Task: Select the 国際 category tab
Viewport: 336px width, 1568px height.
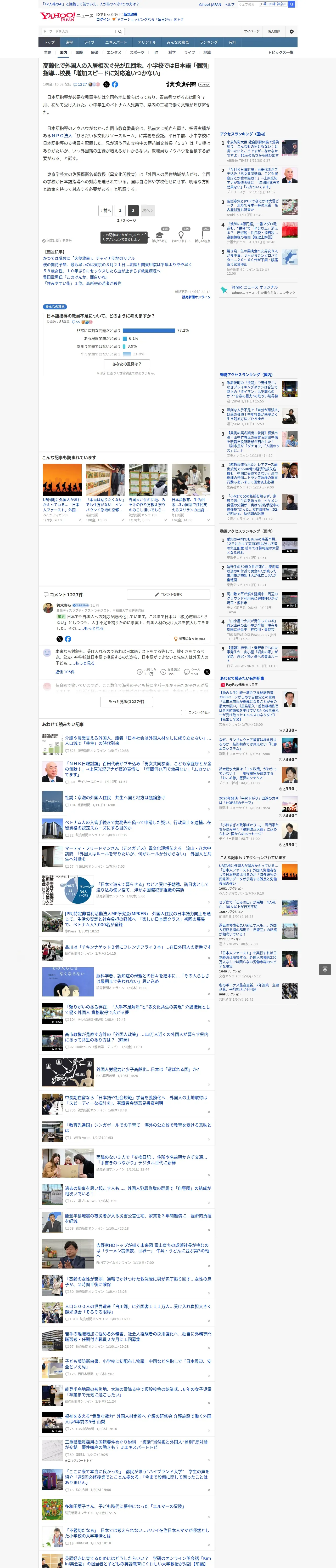Action: coord(79,52)
